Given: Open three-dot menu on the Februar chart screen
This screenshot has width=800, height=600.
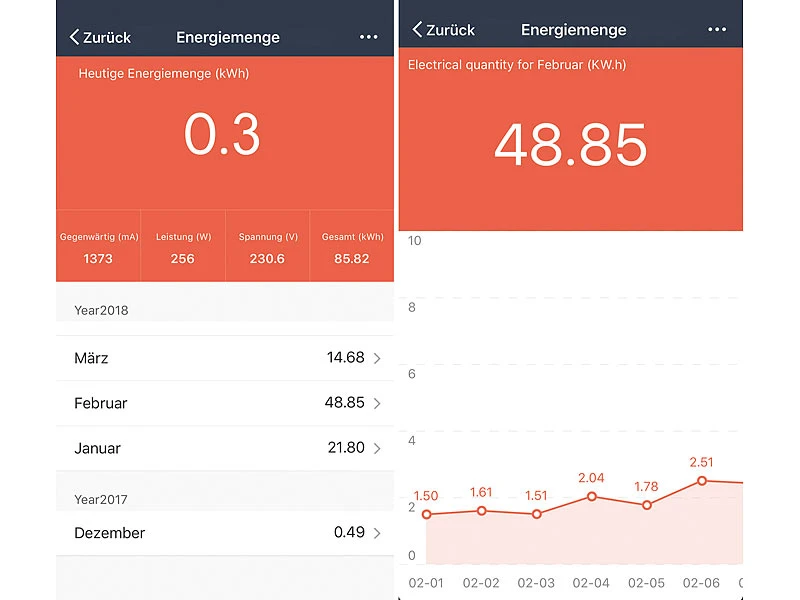Looking at the screenshot, I should point(717,30).
